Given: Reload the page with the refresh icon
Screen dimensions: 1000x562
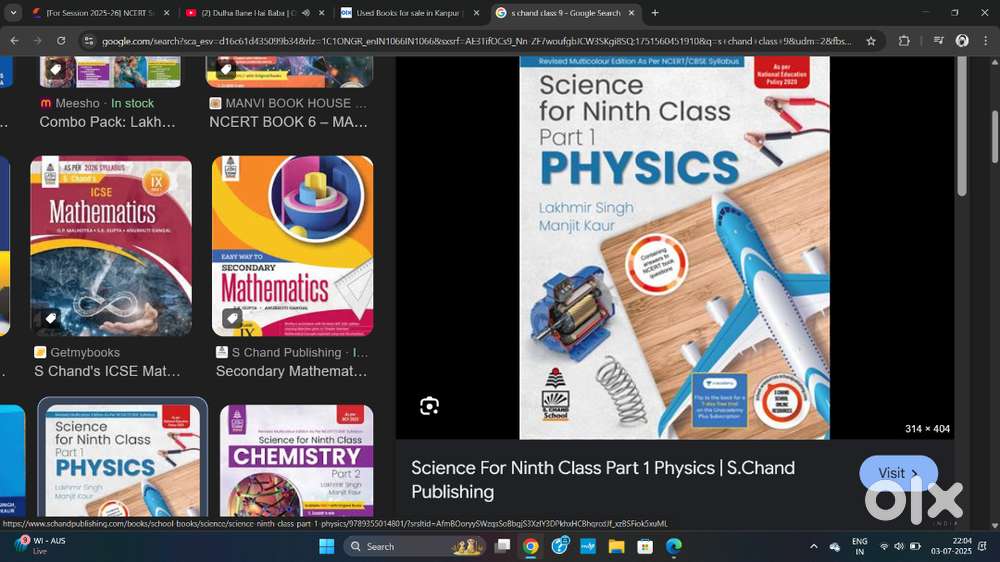Looking at the screenshot, I should pyautogui.click(x=61, y=41).
